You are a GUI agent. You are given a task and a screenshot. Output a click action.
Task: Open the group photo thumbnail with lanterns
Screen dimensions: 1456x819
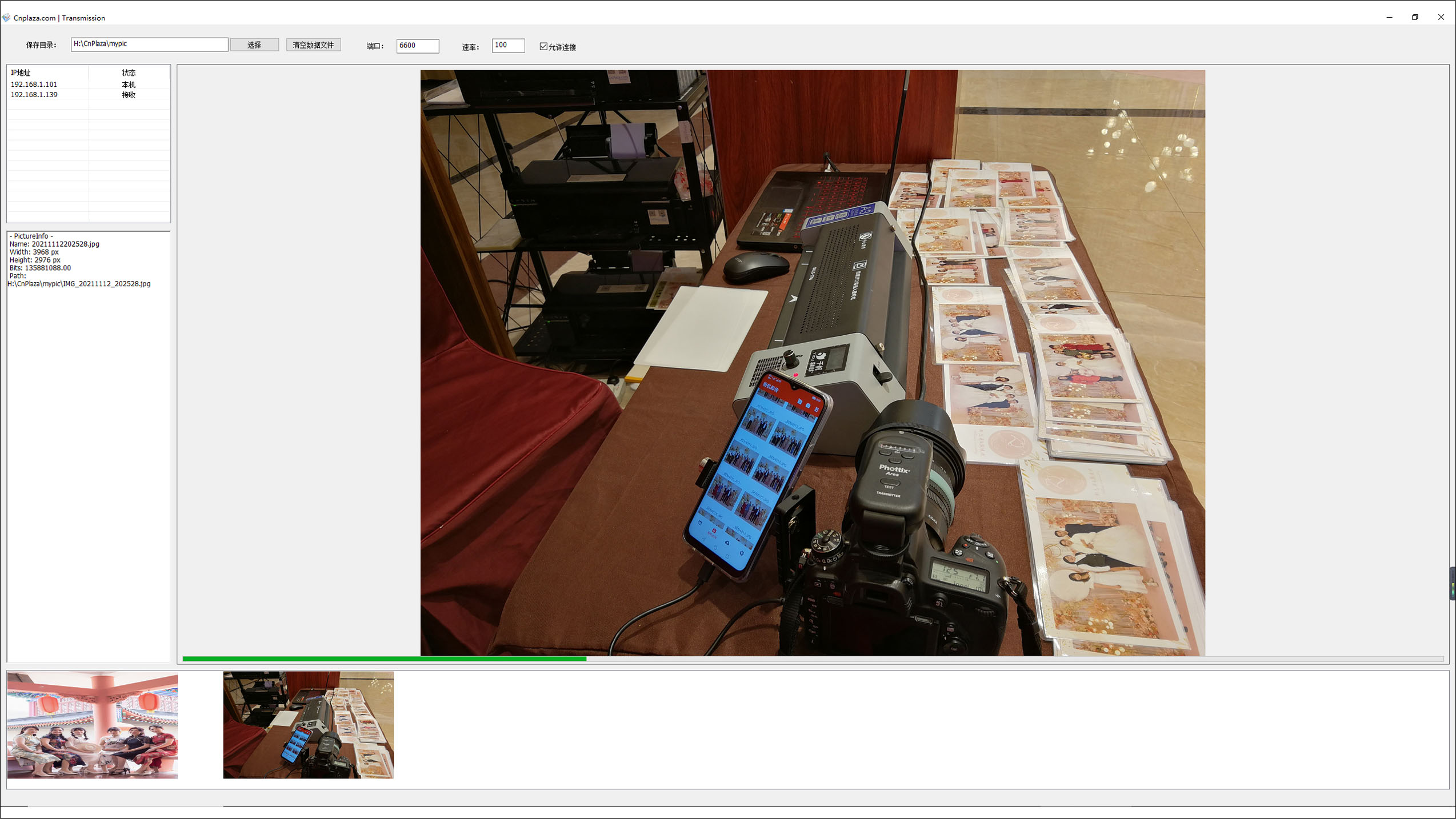93,725
